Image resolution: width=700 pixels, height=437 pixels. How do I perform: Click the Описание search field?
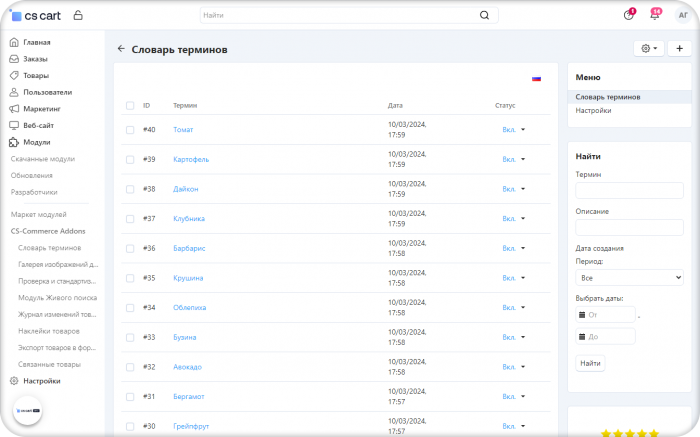click(629, 228)
